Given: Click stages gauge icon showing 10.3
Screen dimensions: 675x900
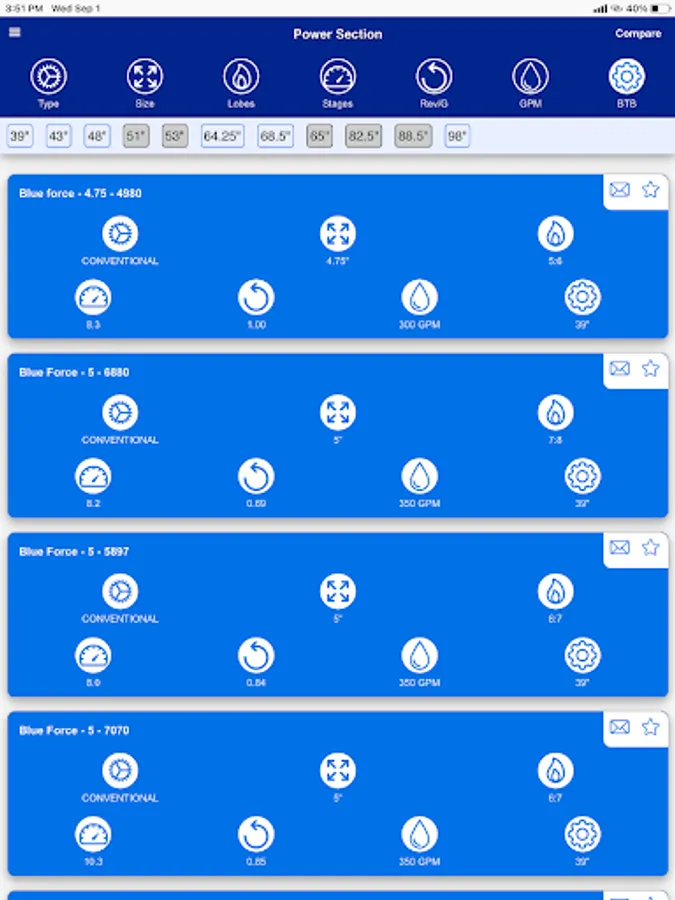Looking at the screenshot, I should point(93,835).
